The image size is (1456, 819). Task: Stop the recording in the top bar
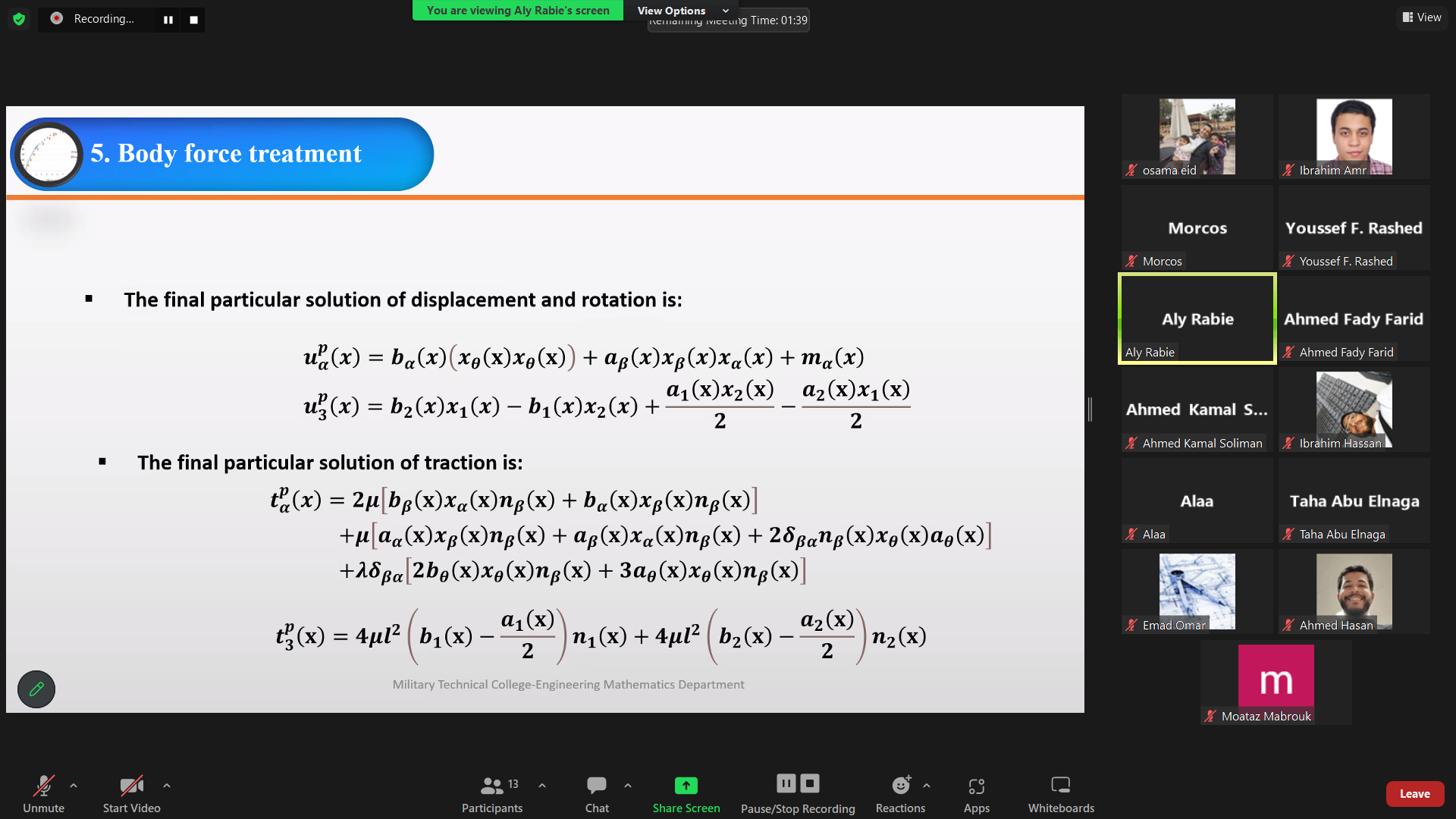click(x=194, y=20)
